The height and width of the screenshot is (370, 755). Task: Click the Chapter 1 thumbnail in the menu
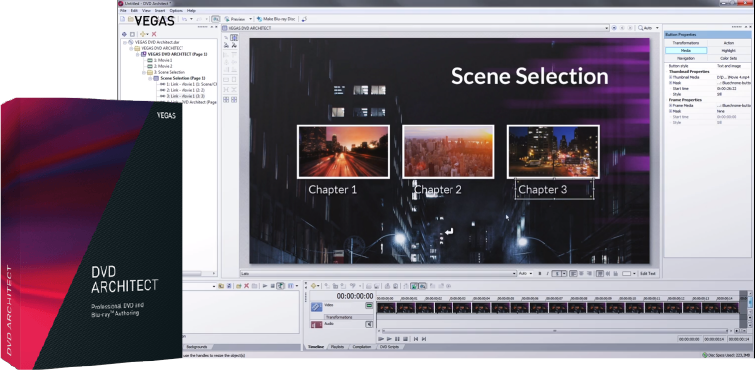coord(343,151)
